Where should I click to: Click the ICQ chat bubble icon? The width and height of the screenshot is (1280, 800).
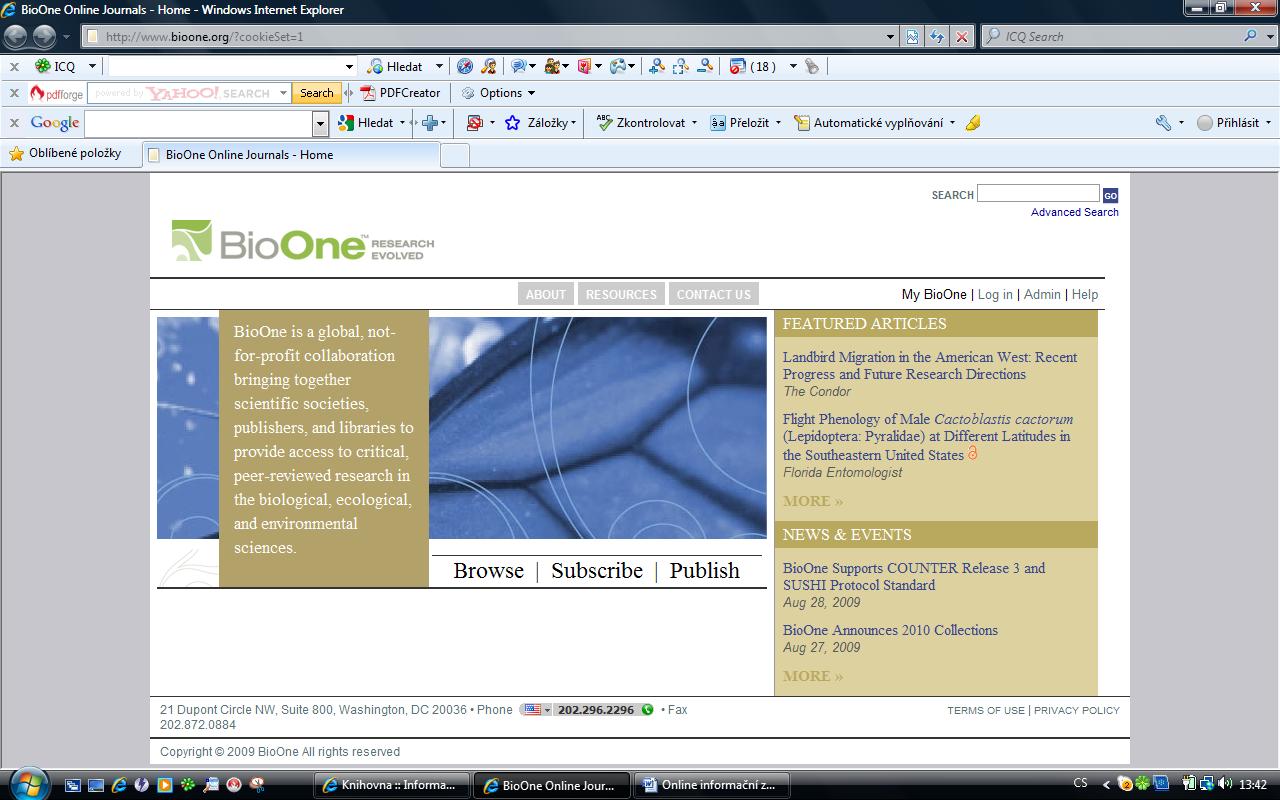click(518, 66)
